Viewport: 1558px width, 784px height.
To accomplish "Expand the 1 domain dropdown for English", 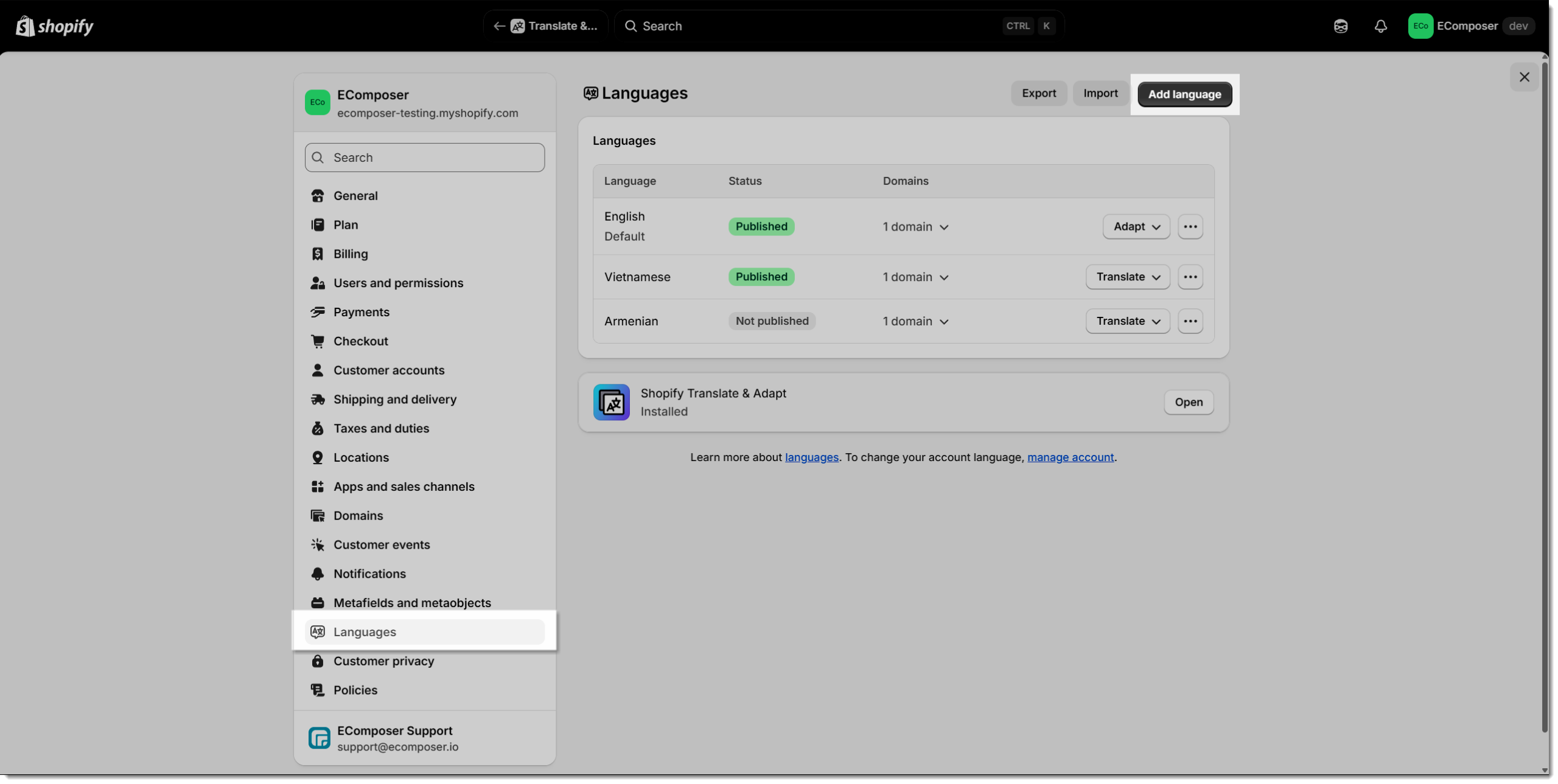I will pyautogui.click(x=915, y=227).
